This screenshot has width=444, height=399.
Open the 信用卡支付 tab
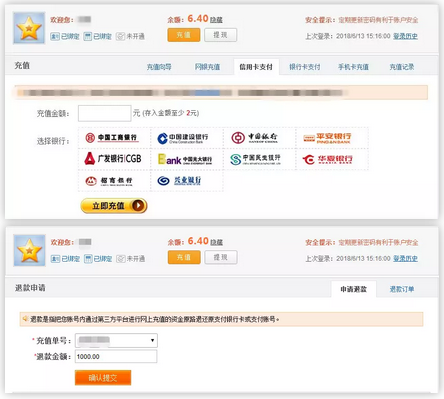pyautogui.click(x=256, y=67)
